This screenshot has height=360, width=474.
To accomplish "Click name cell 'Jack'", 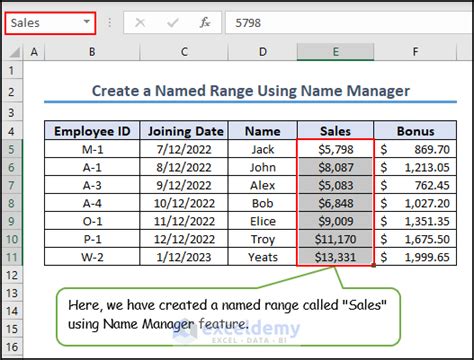I will (x=263, y=149).
